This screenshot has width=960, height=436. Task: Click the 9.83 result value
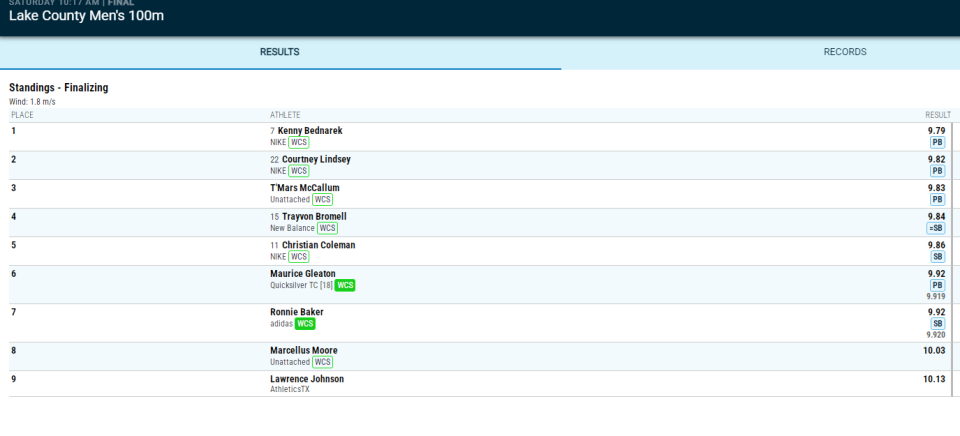click(936, 188)
